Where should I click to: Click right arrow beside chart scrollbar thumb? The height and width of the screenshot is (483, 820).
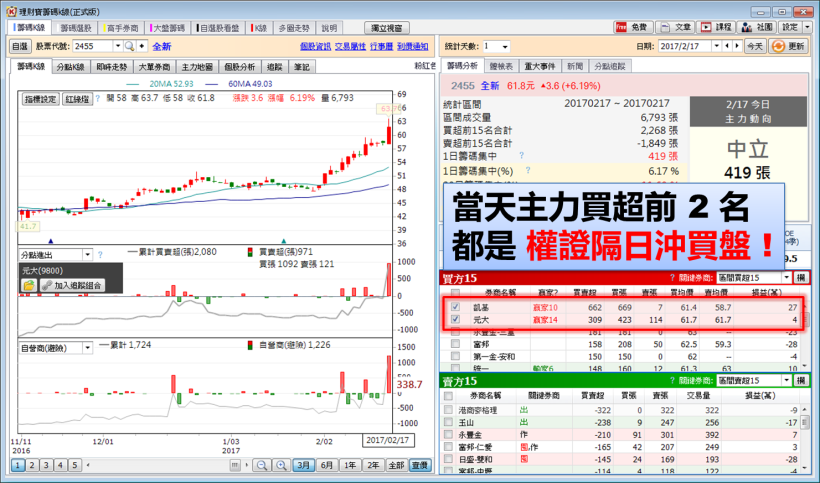[245, 465]
